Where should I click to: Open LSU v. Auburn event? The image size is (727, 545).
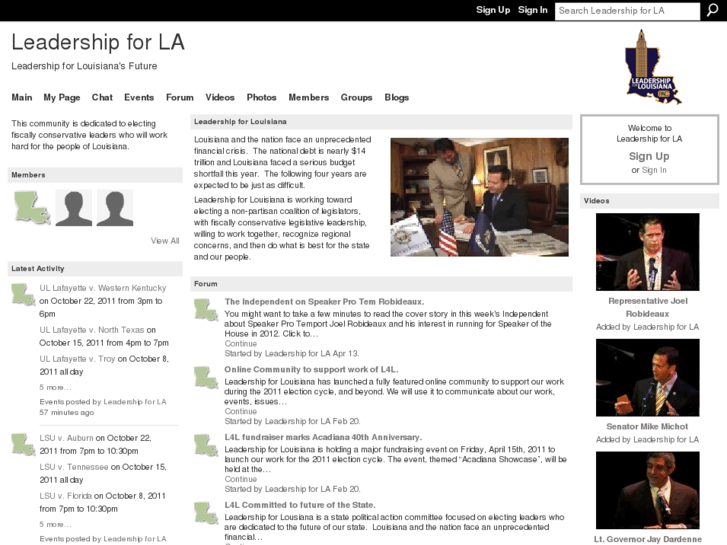tap(66, 438)
